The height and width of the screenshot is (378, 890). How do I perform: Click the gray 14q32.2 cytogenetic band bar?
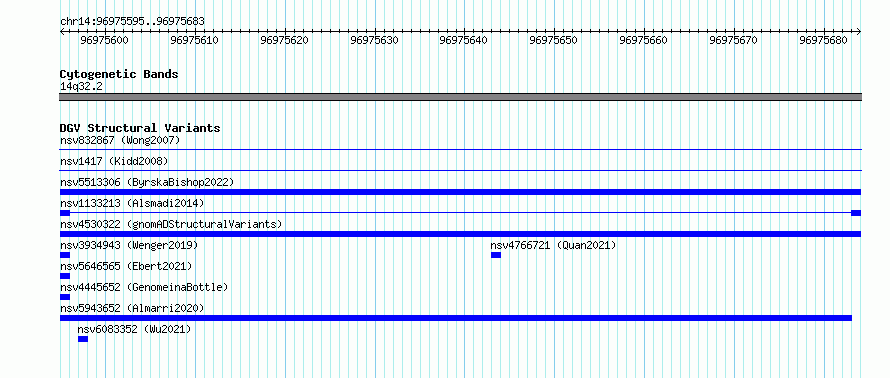pos(460,97)
